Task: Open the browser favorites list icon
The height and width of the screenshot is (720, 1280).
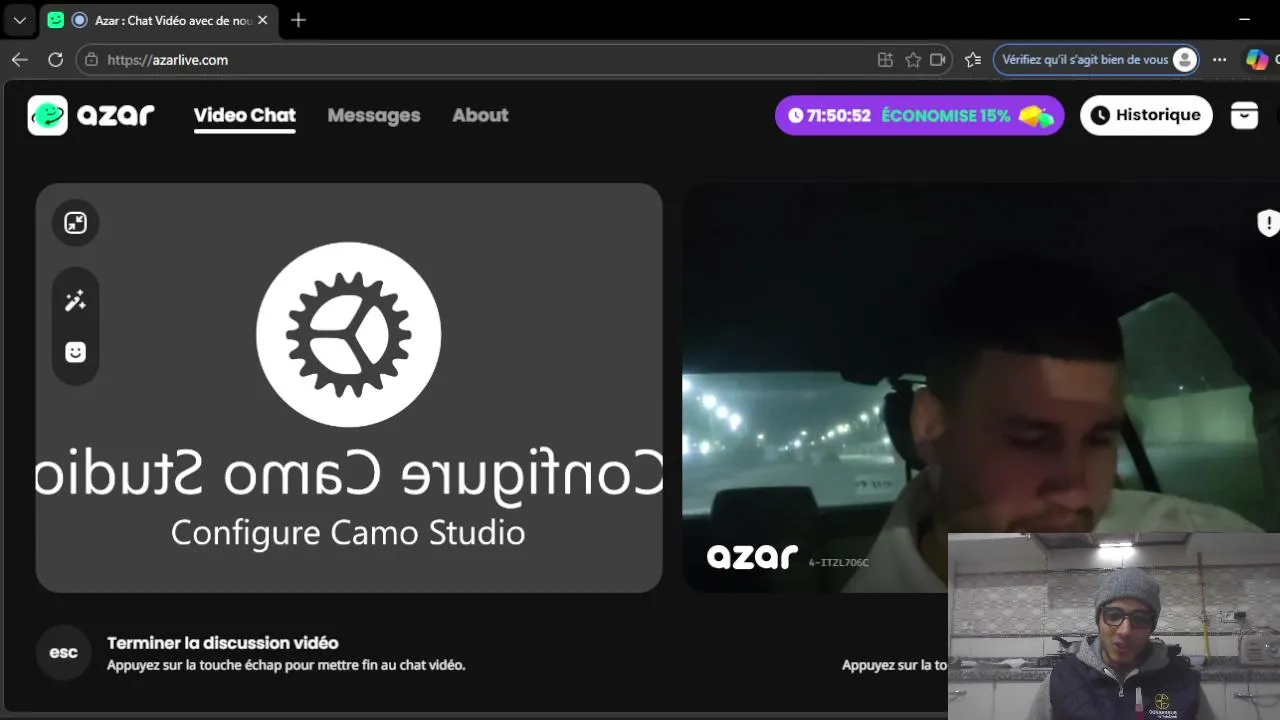Action: (973, 60)
